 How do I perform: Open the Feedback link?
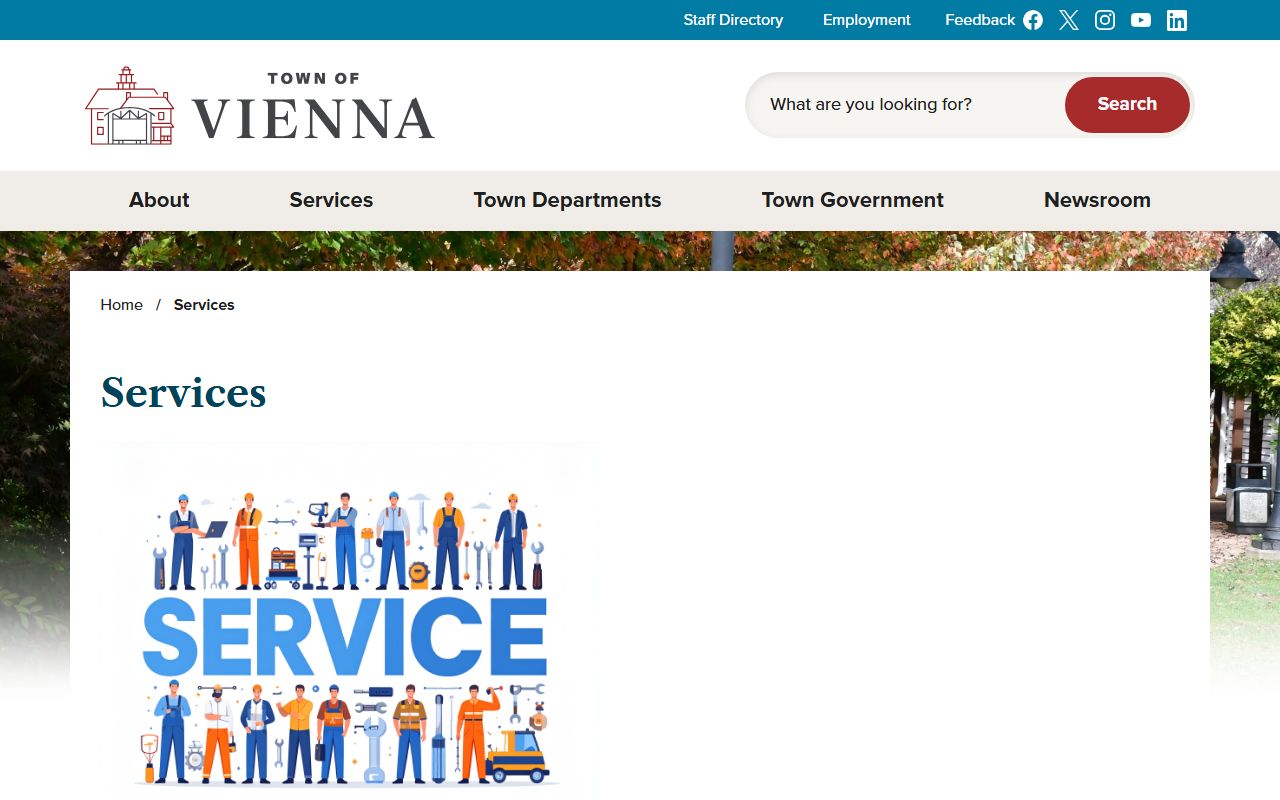[x=980, y=20]
